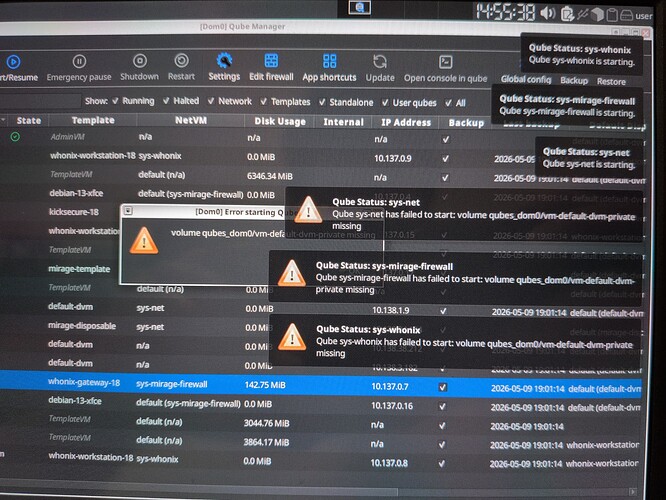Click the warning icon in sys-mirage-firewall failed notification
The image size is (666, 500).
coord(291,273)
